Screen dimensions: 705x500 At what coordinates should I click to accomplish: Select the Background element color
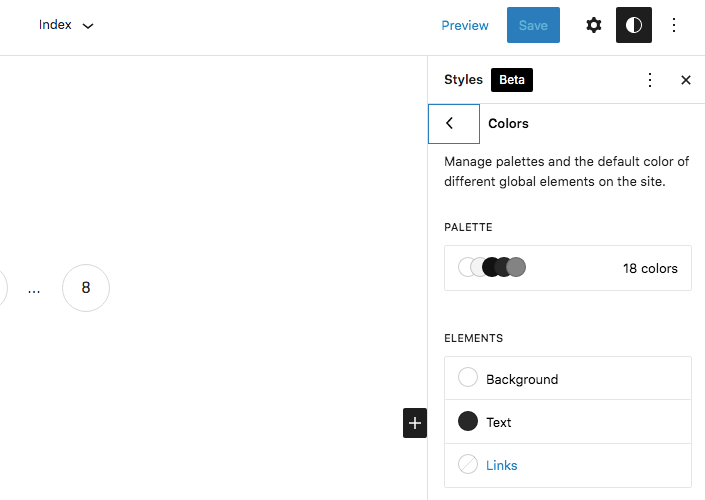point(522,379)
